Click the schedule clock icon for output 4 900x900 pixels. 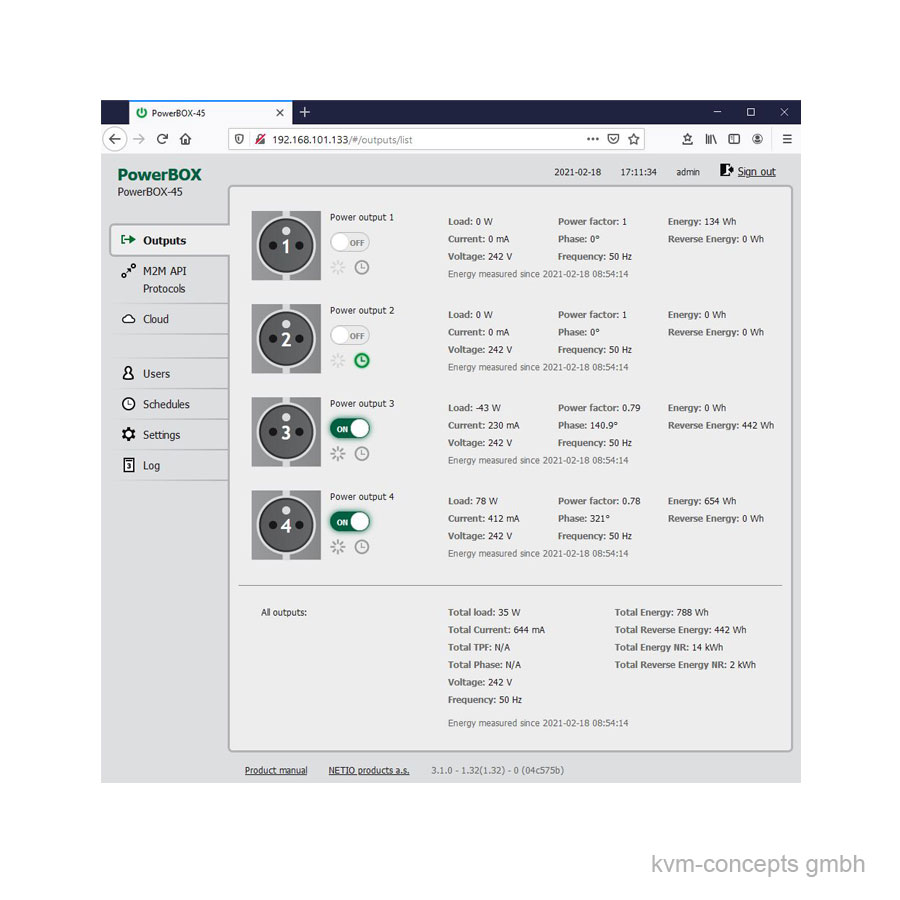click(362, 547)
